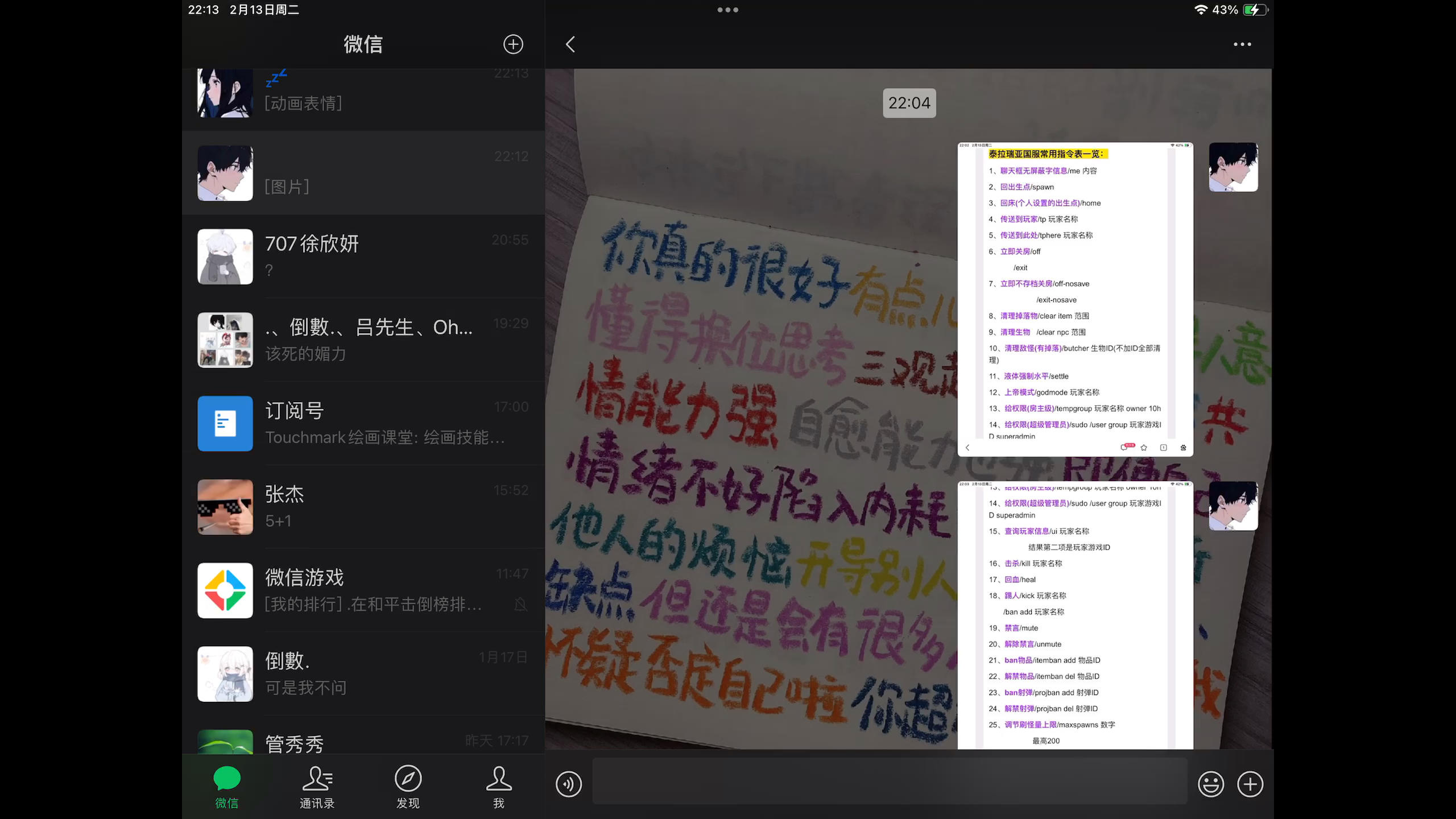Open the chat with [动画表情] preview
The width and height of the screenshot is (1456, 819).
click(x=363, y=100)
